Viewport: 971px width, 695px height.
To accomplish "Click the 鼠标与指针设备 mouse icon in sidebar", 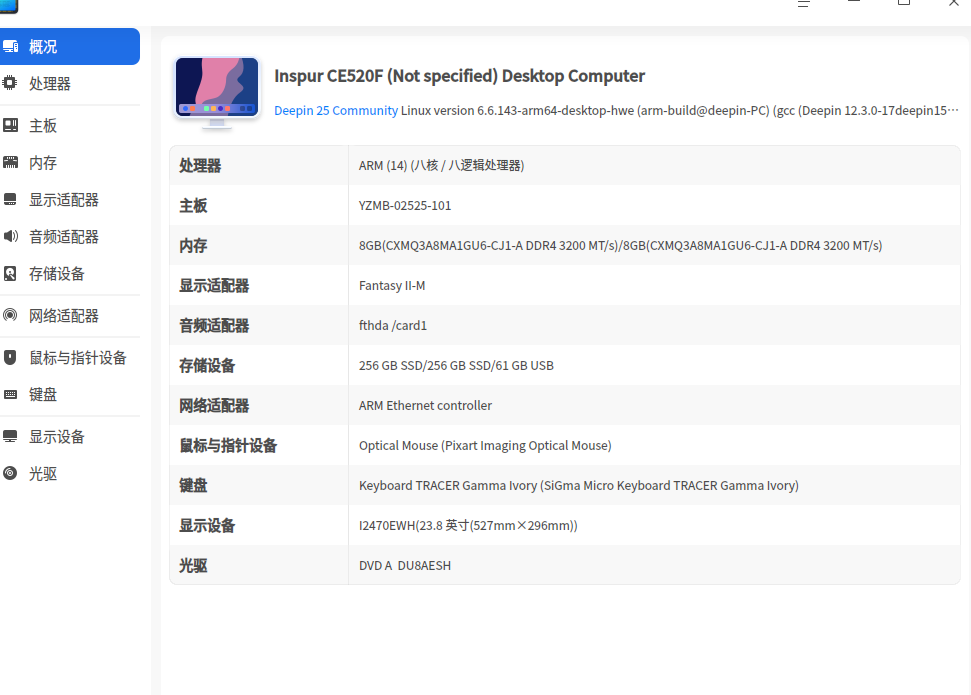I will click(10, 357).
